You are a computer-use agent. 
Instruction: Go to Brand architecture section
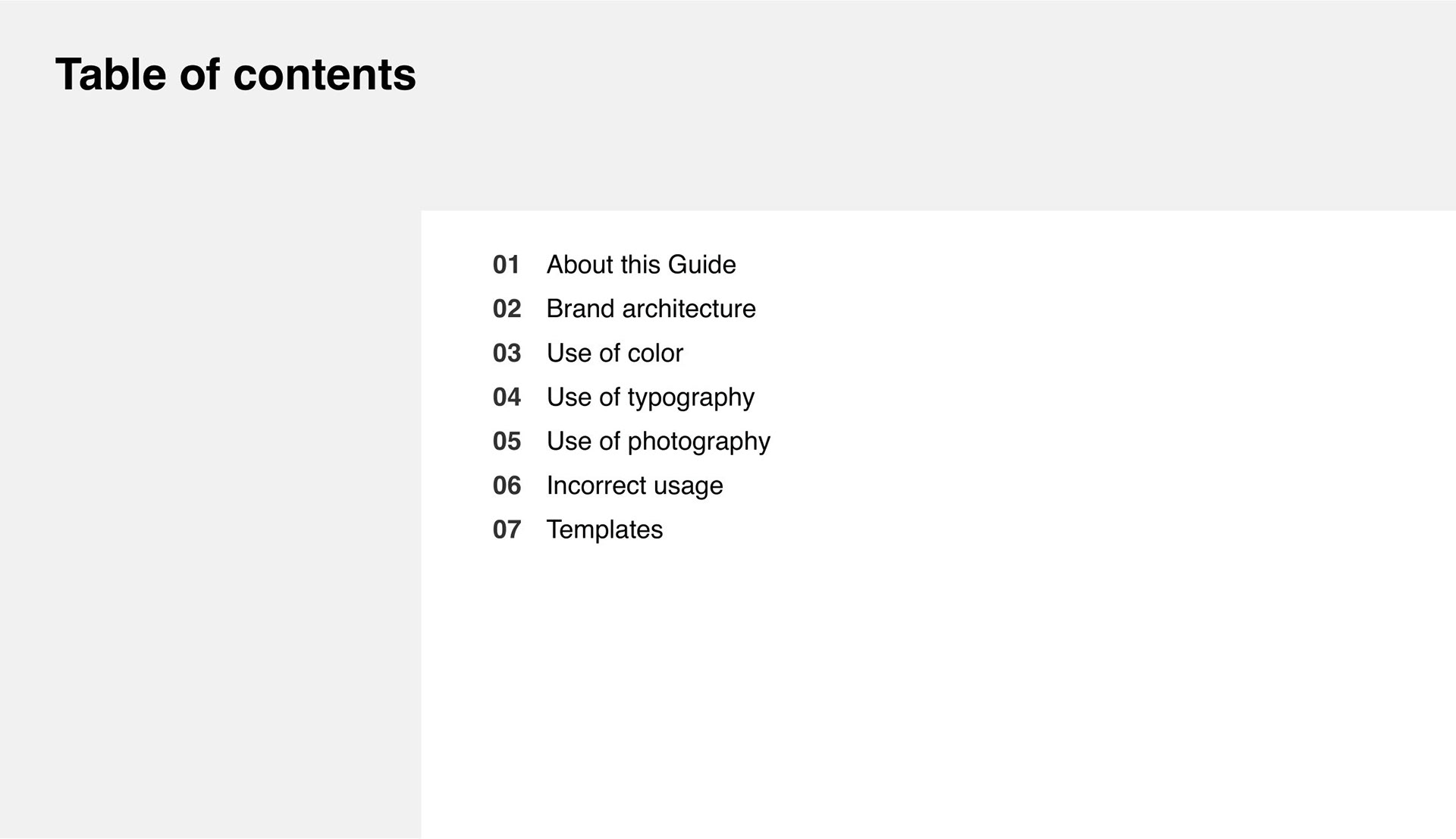[651, 309]
